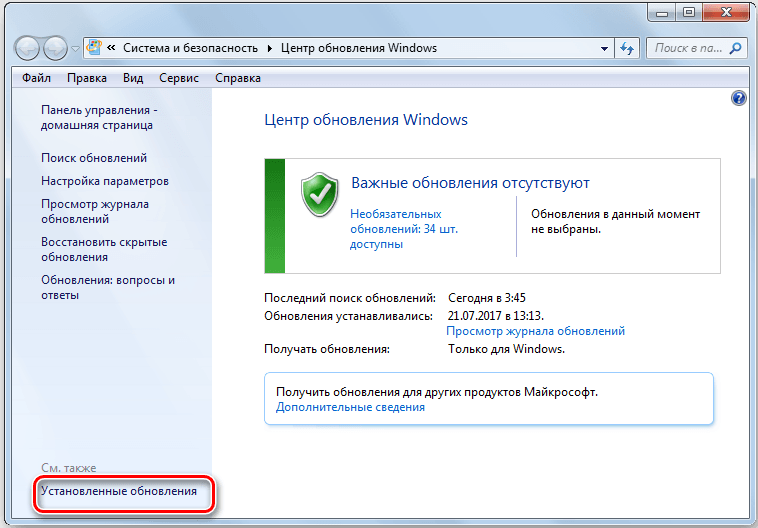
Task: Open 'Необязательных обновлений: 34 шт.' link
Action: point(404,229)
